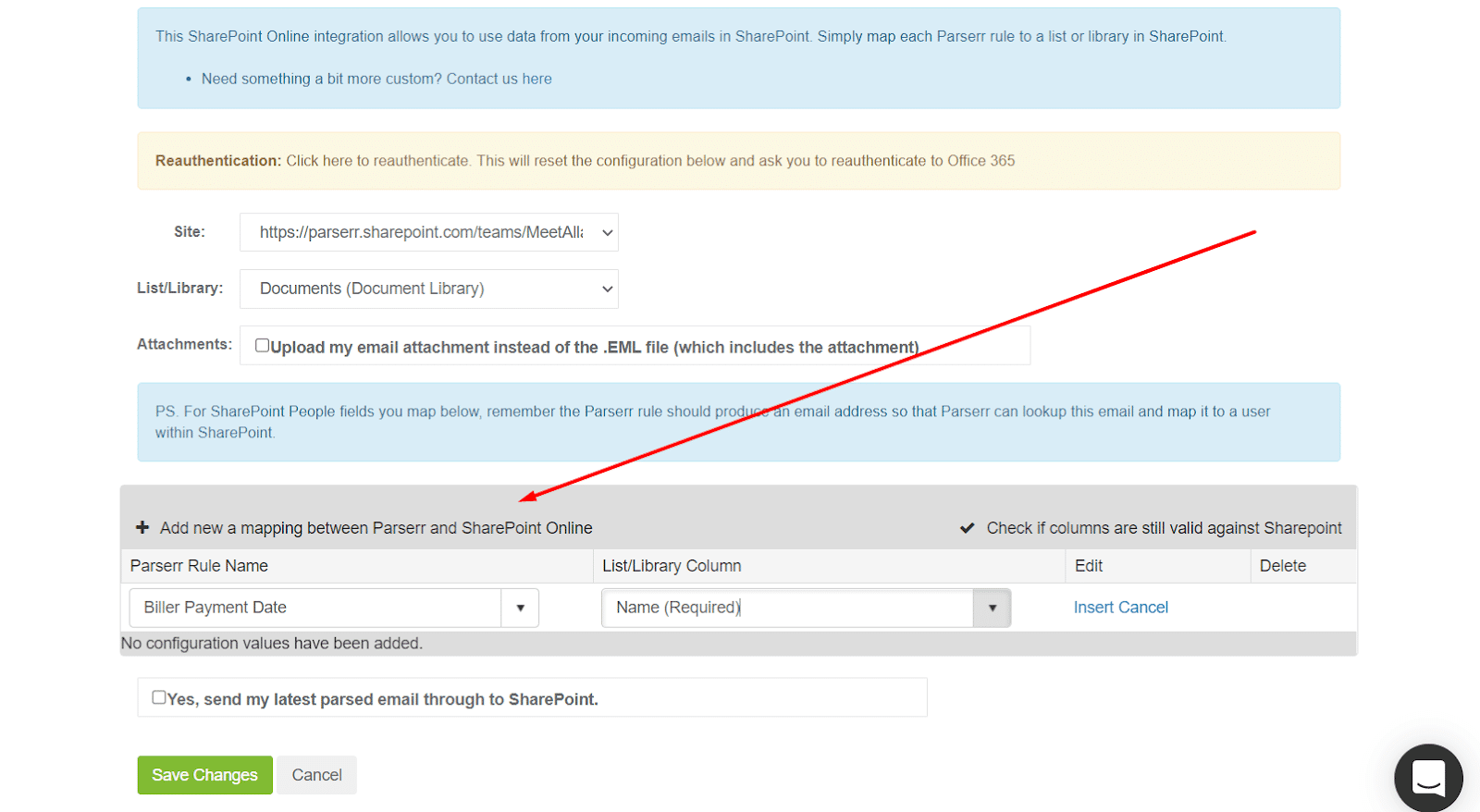This screenshot has height=812, width=1480.
Task: Click here to reauthenticate link
Action: 377,161
